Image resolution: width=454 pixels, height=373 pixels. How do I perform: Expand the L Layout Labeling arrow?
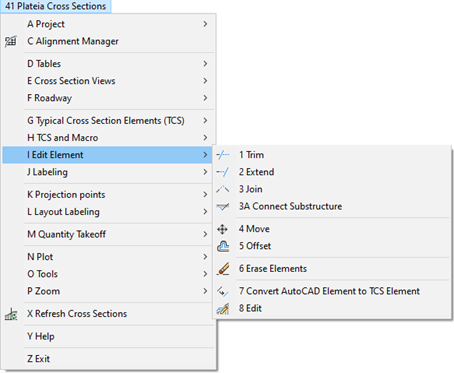(205, 212)
